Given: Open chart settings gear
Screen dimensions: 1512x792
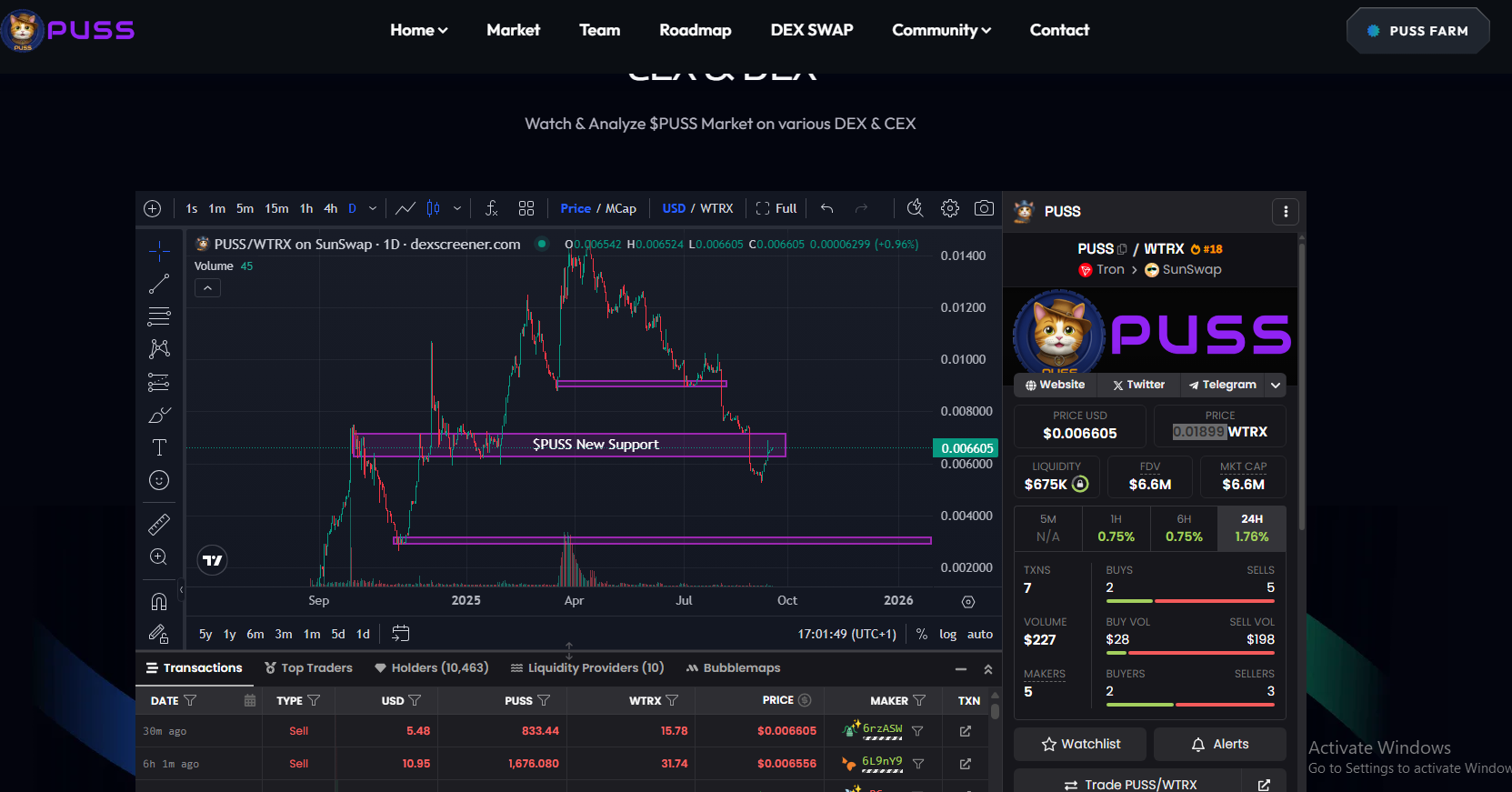Looking at the screenshot, I should coord(950,208).
